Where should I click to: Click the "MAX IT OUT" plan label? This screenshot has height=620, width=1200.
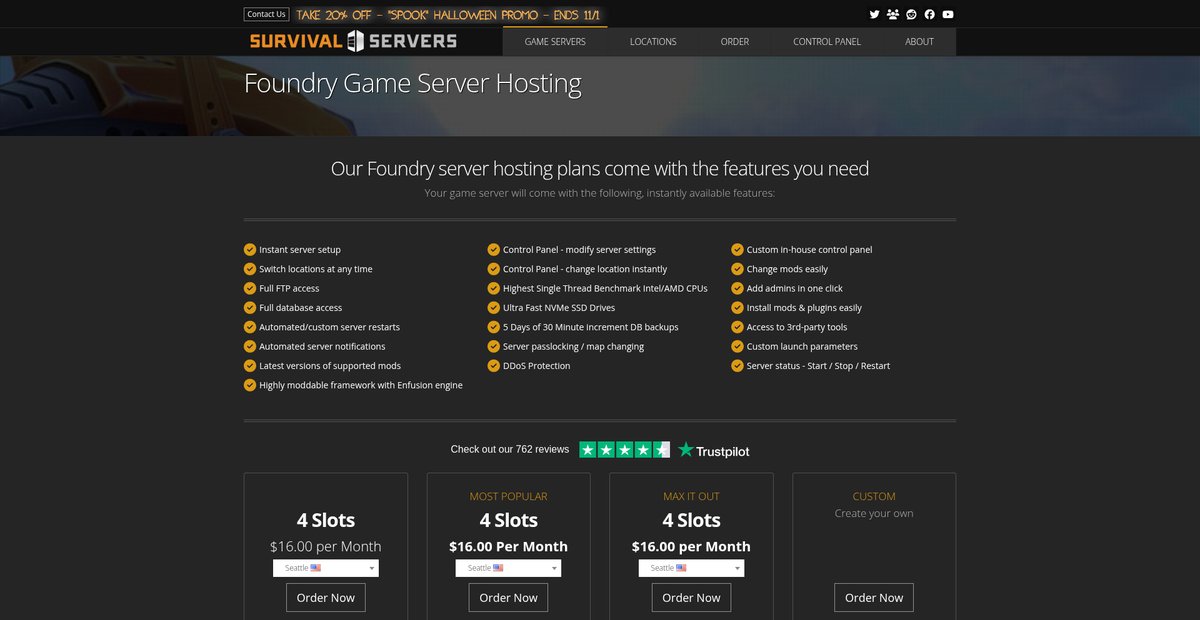(x=691, y=496)
